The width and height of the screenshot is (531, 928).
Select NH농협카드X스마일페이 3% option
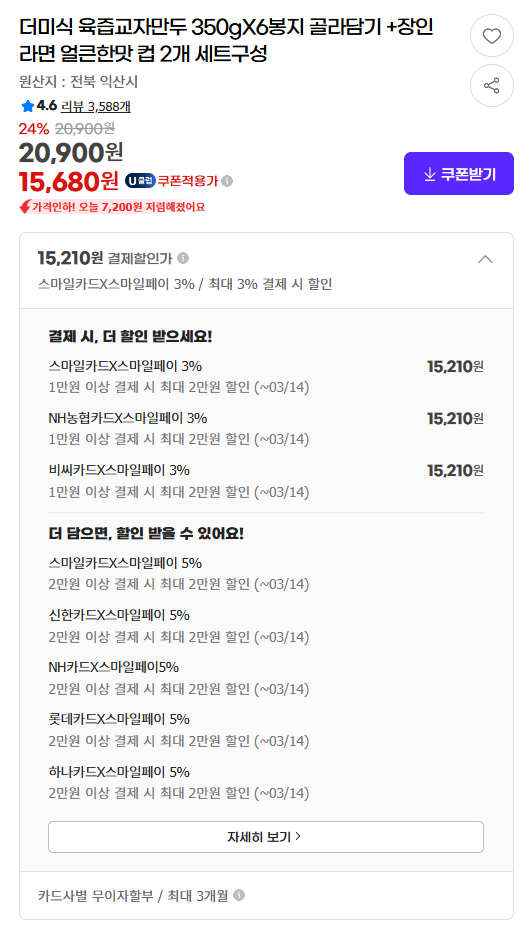point(266,428)
